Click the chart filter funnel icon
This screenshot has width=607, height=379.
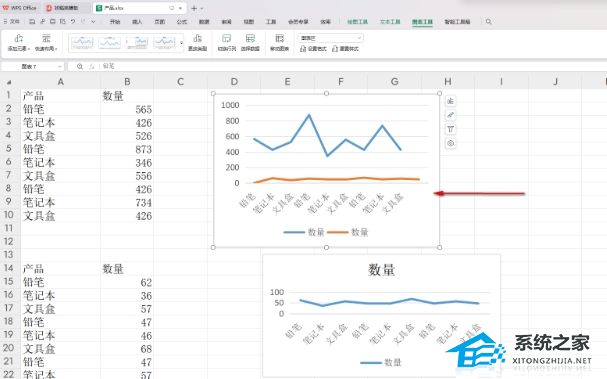tap(450, 129)
